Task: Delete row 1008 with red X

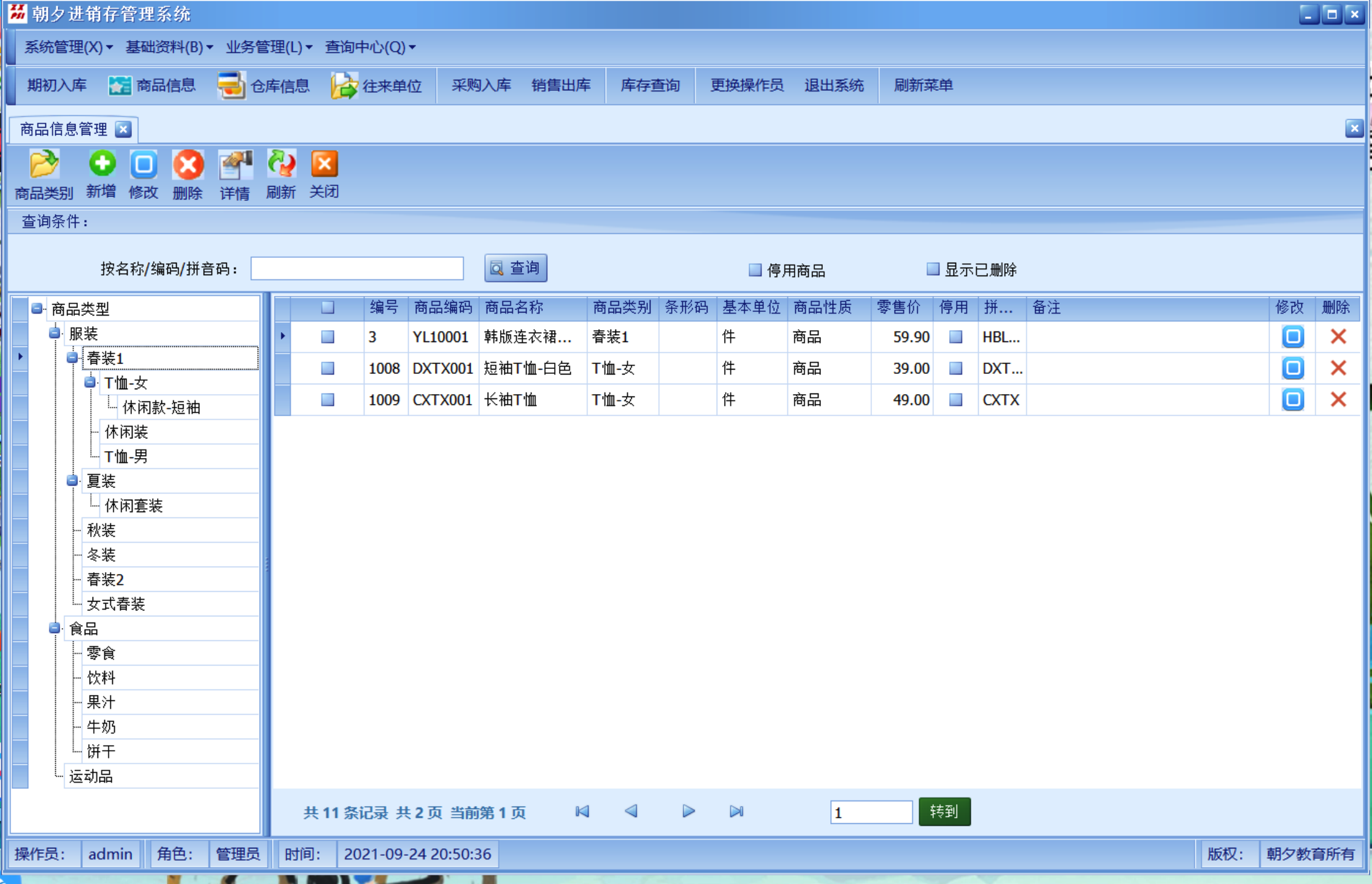Action: pos(1338,368)
